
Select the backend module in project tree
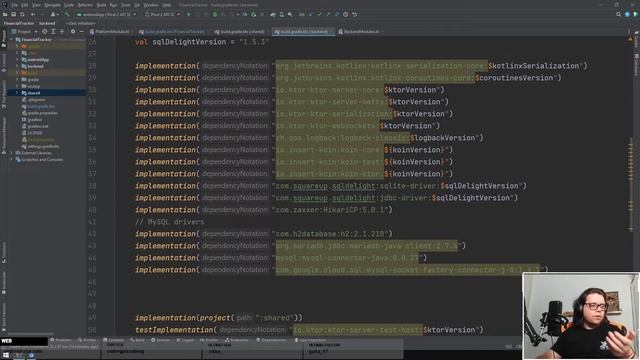pos(35,66)
